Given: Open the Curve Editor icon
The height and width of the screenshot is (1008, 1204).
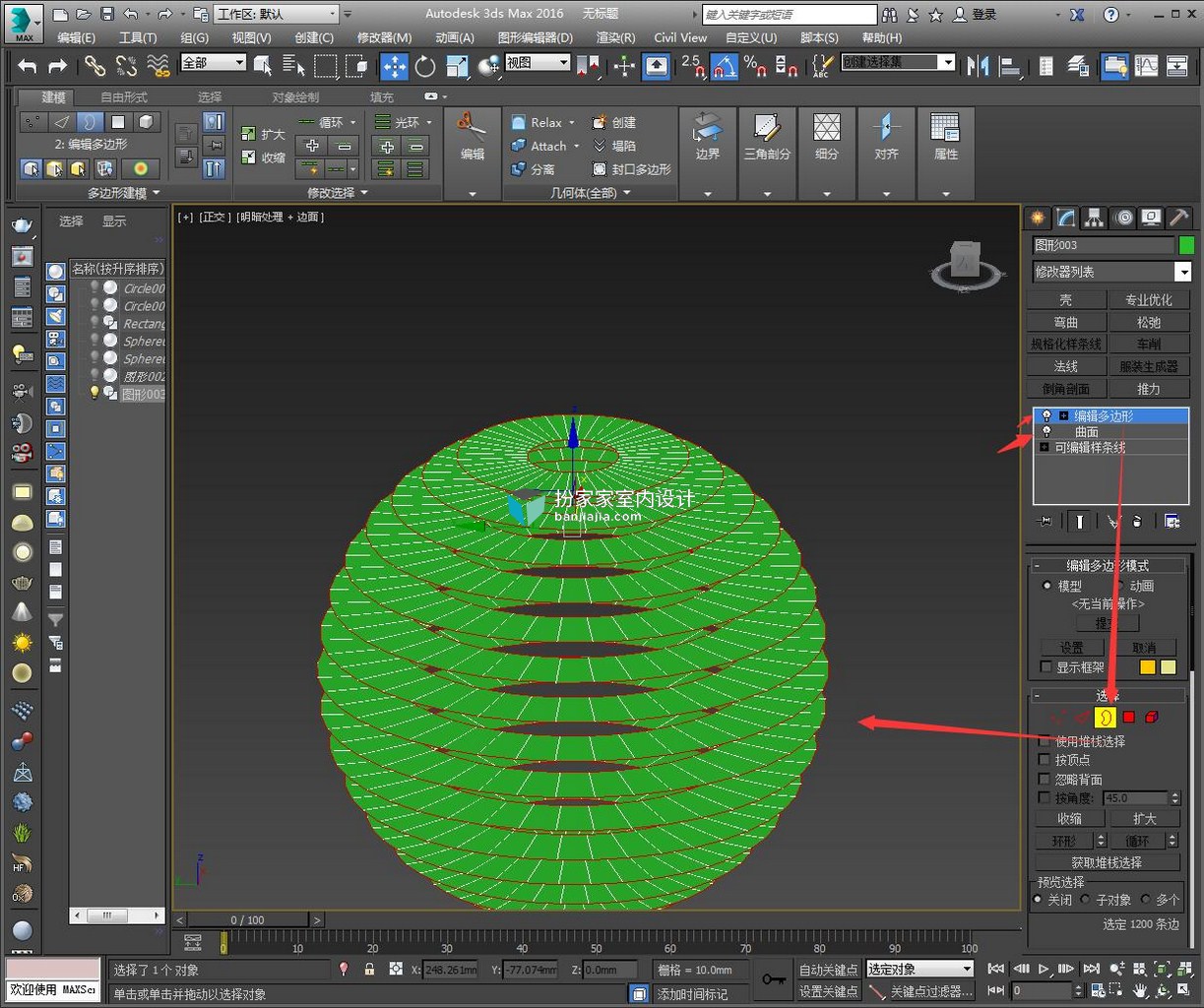Looking at the screenshot, I should click(x=1146, y=66).
